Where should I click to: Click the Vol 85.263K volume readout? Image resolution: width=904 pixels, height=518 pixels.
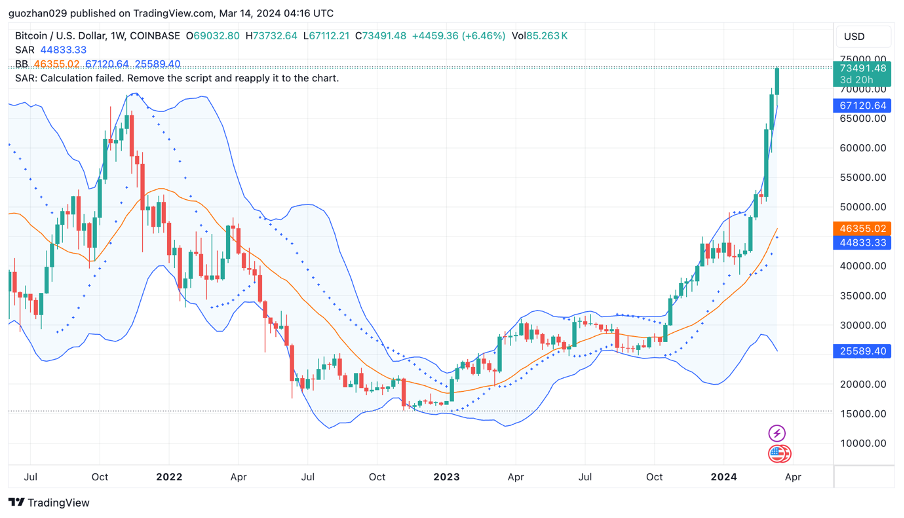(540, 35)
